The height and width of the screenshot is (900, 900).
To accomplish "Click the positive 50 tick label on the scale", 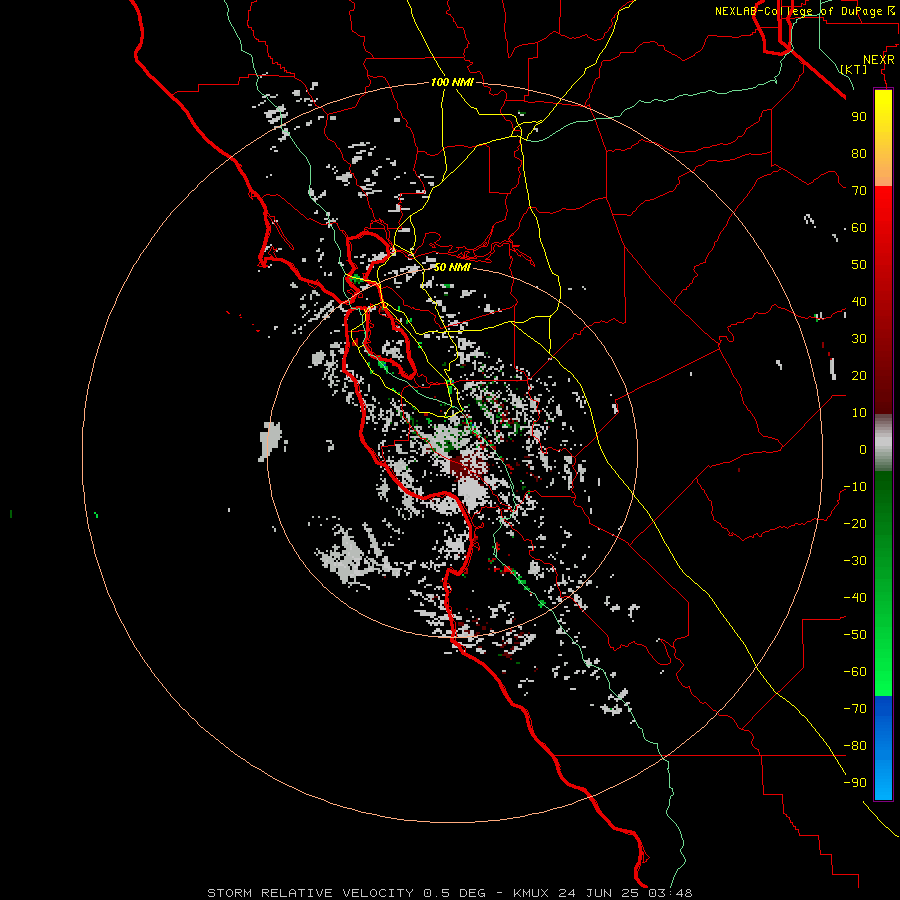I will point(859,265).
